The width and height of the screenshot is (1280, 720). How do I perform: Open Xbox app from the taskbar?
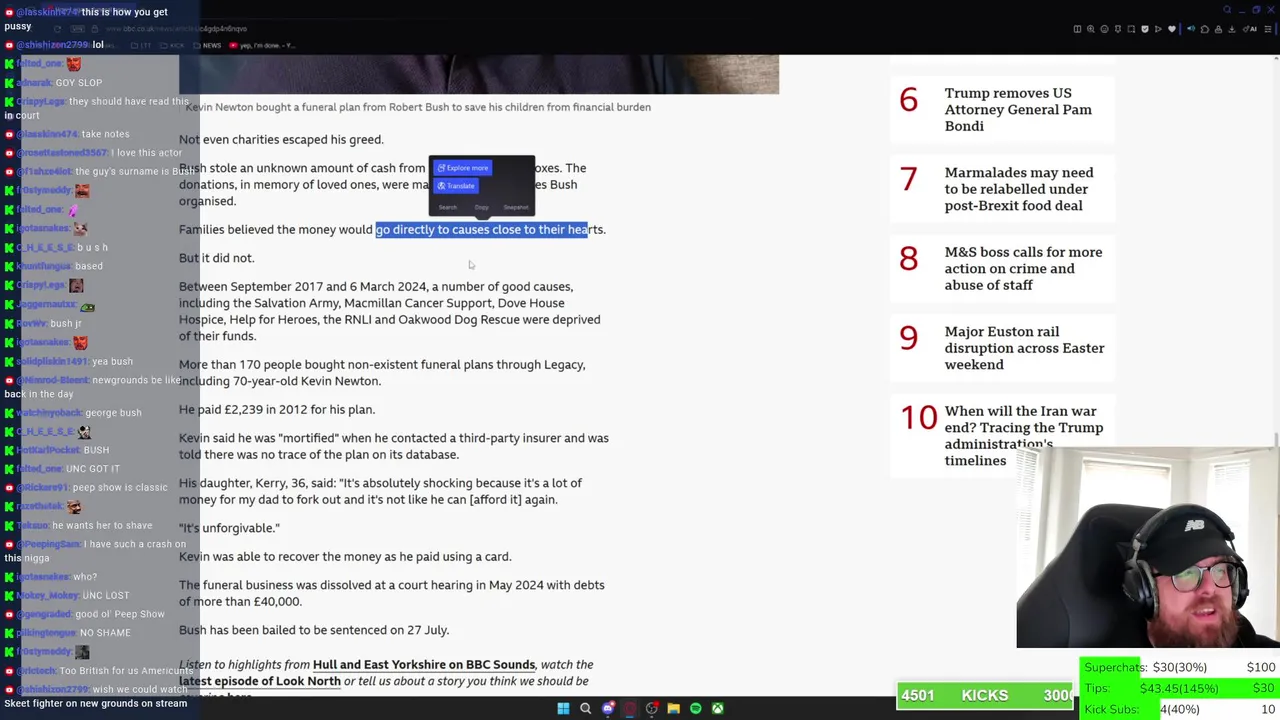click(718, 708)
